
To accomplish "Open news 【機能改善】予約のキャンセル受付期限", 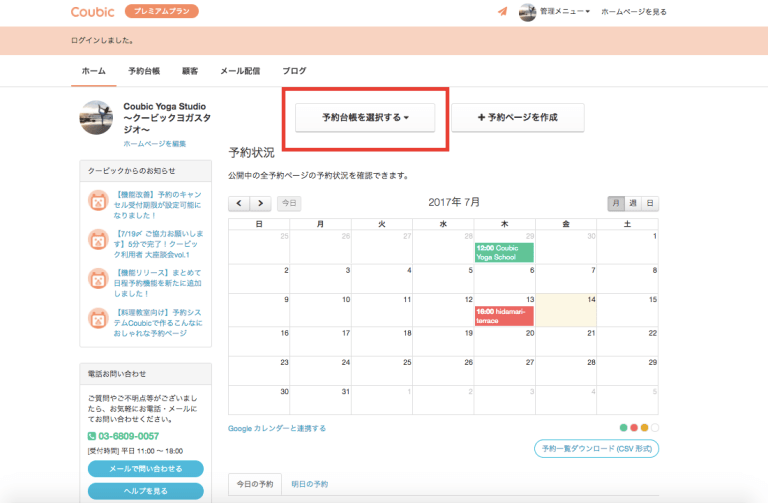I will [158, 205].
